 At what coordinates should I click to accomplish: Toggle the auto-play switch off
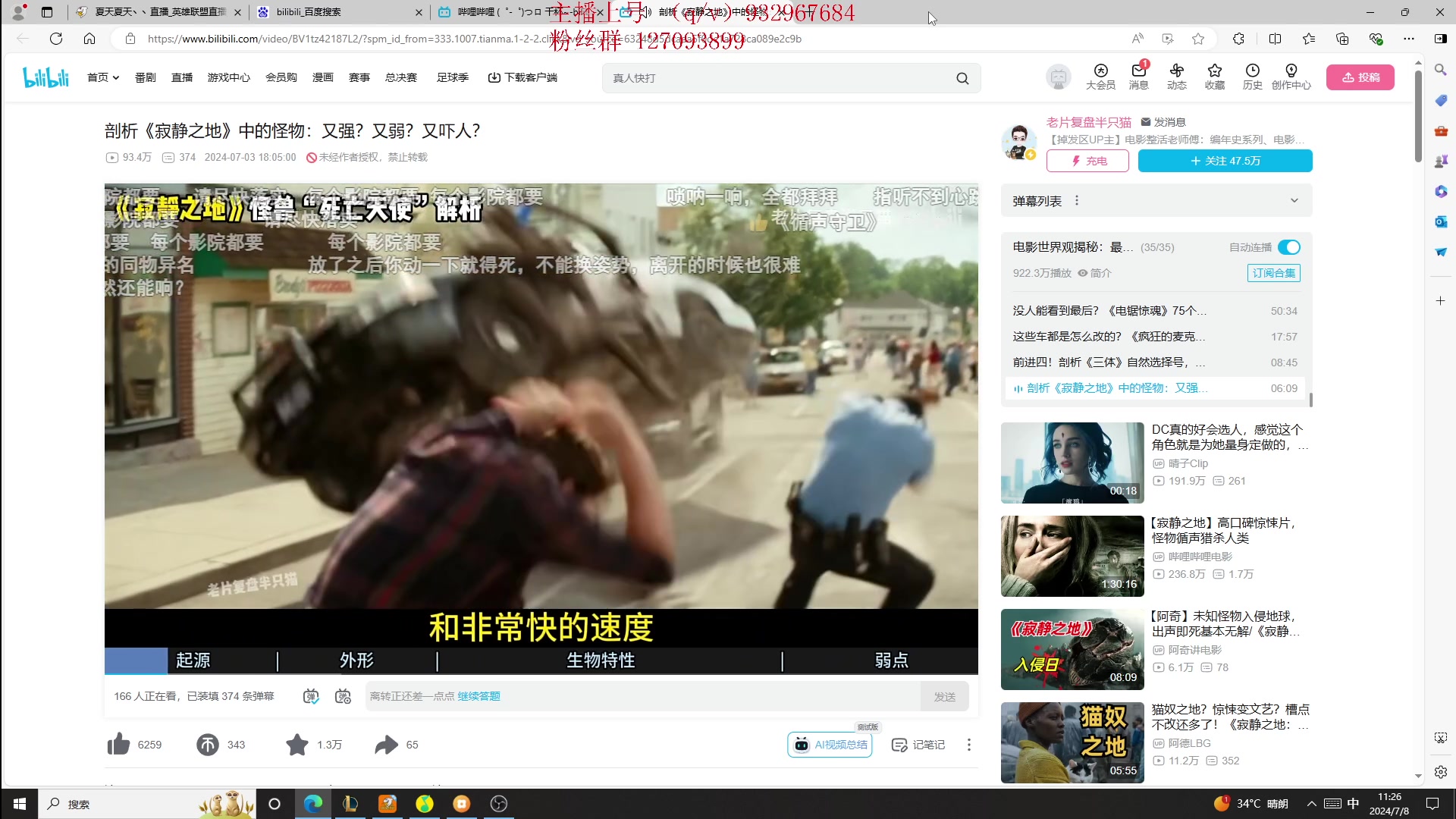coord(1288,247)
